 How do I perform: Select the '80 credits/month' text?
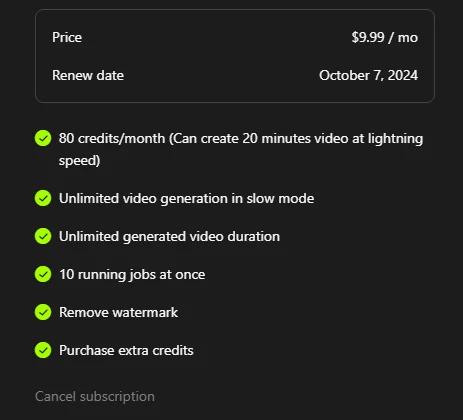(x=112, y=138)
